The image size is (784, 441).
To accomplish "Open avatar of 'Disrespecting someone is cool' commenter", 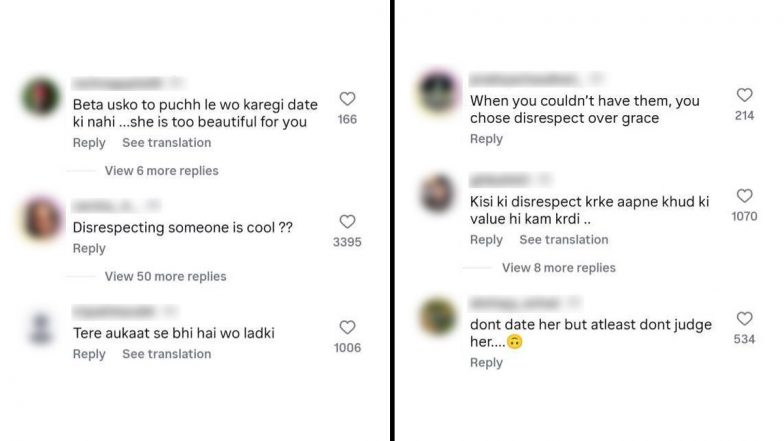I will click(42, 219).
